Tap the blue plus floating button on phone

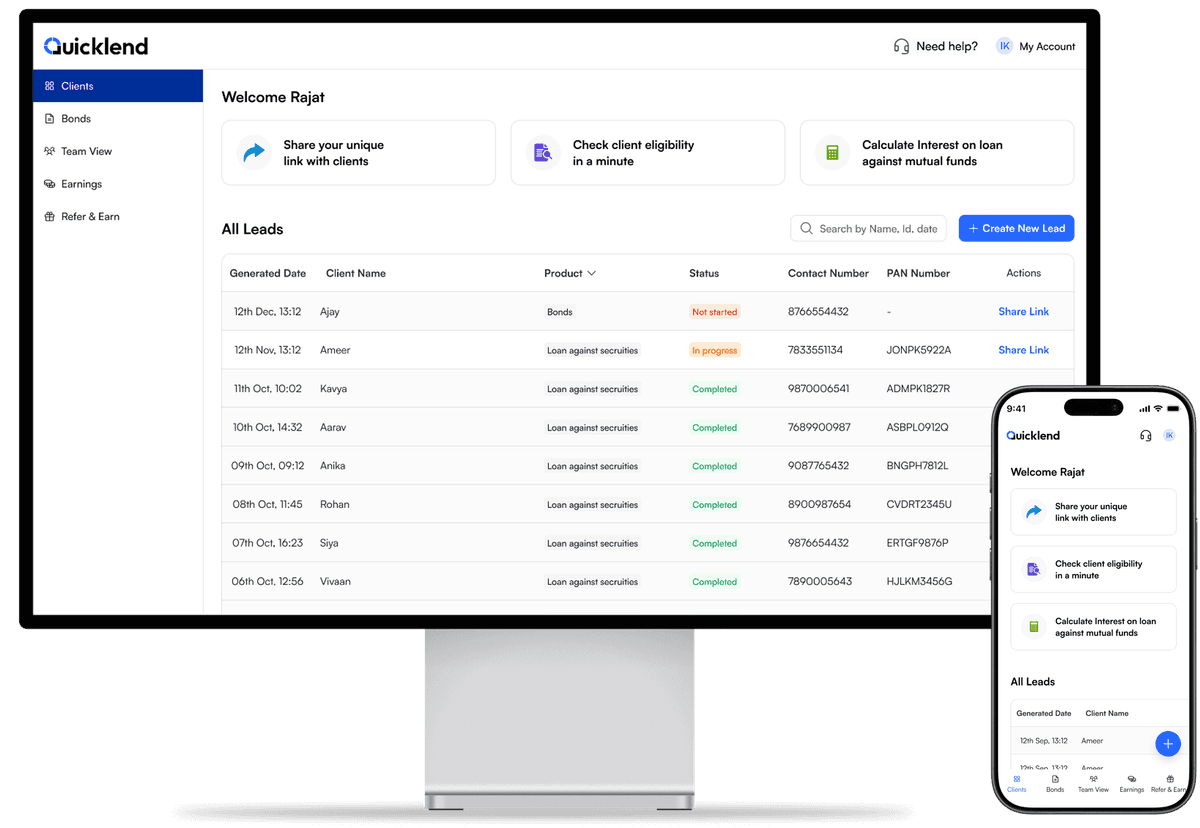pyautogui.click(x=1167, y=744)
